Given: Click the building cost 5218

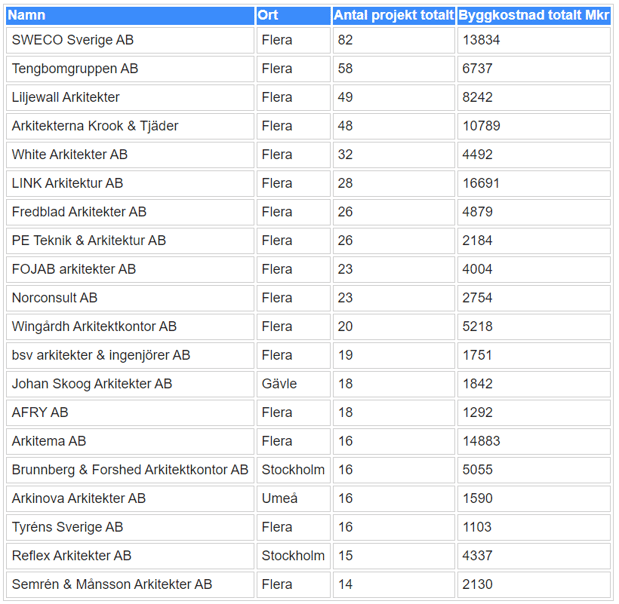Looking at the screenshot, I should [x=534, y=327].
